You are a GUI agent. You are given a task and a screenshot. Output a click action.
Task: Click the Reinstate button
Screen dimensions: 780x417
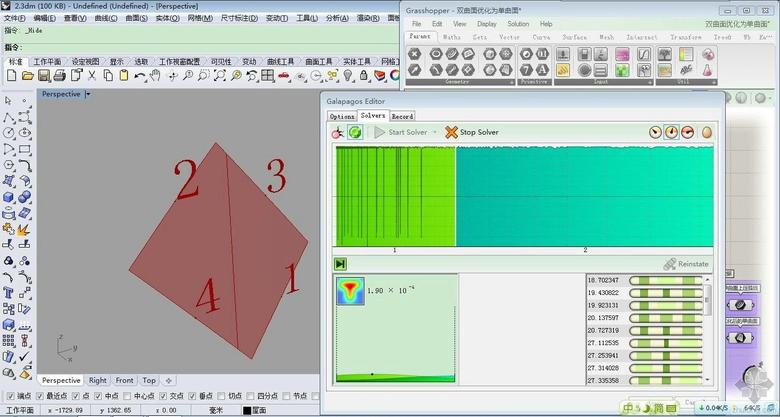(x=686, y=264)
